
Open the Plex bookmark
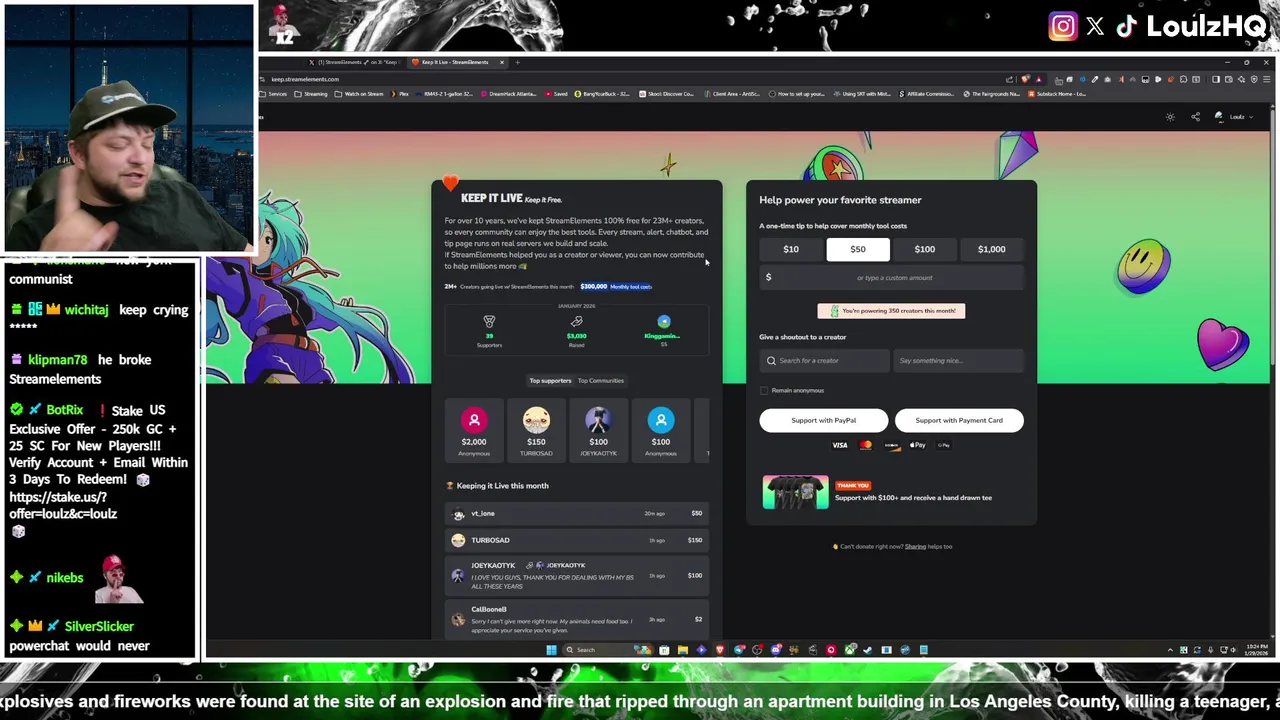[401, 94]
